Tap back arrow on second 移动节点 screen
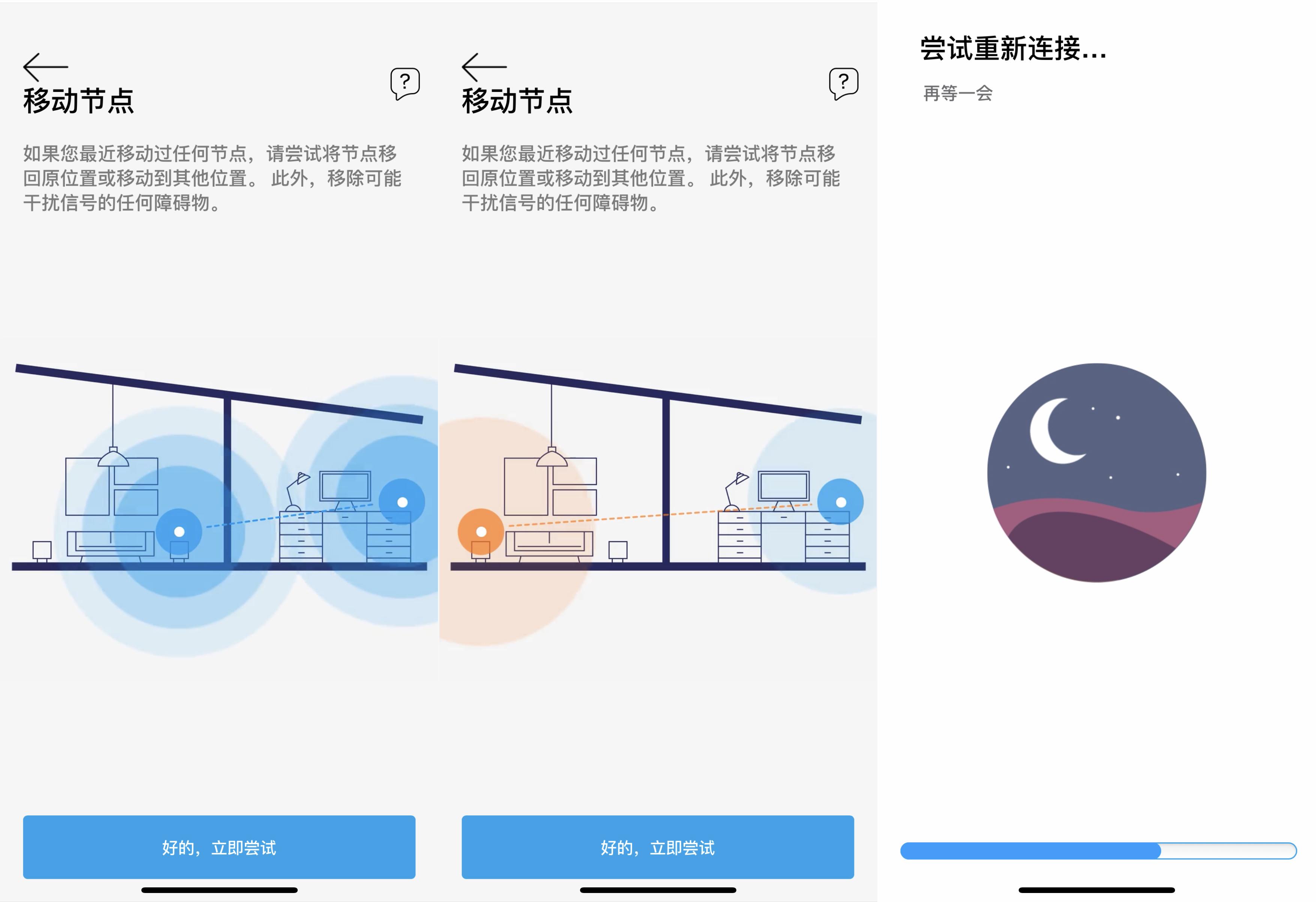 [x=484, y=67]
